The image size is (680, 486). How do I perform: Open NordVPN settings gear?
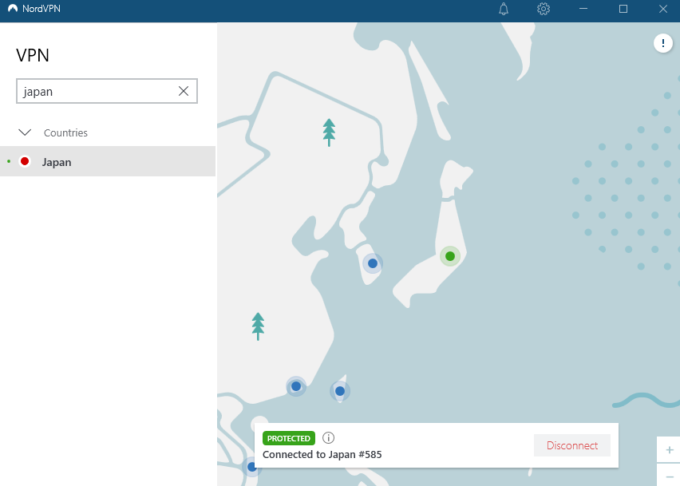[x=543, y=9]
